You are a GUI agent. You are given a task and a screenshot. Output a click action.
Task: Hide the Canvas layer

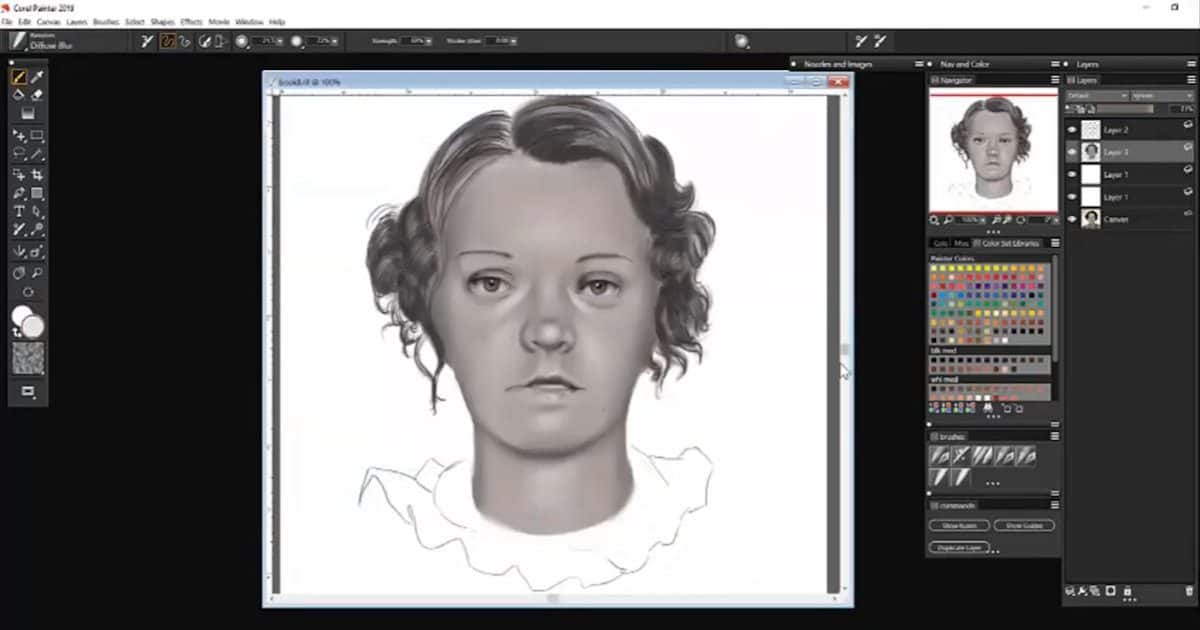click(x=1072, y=219)
